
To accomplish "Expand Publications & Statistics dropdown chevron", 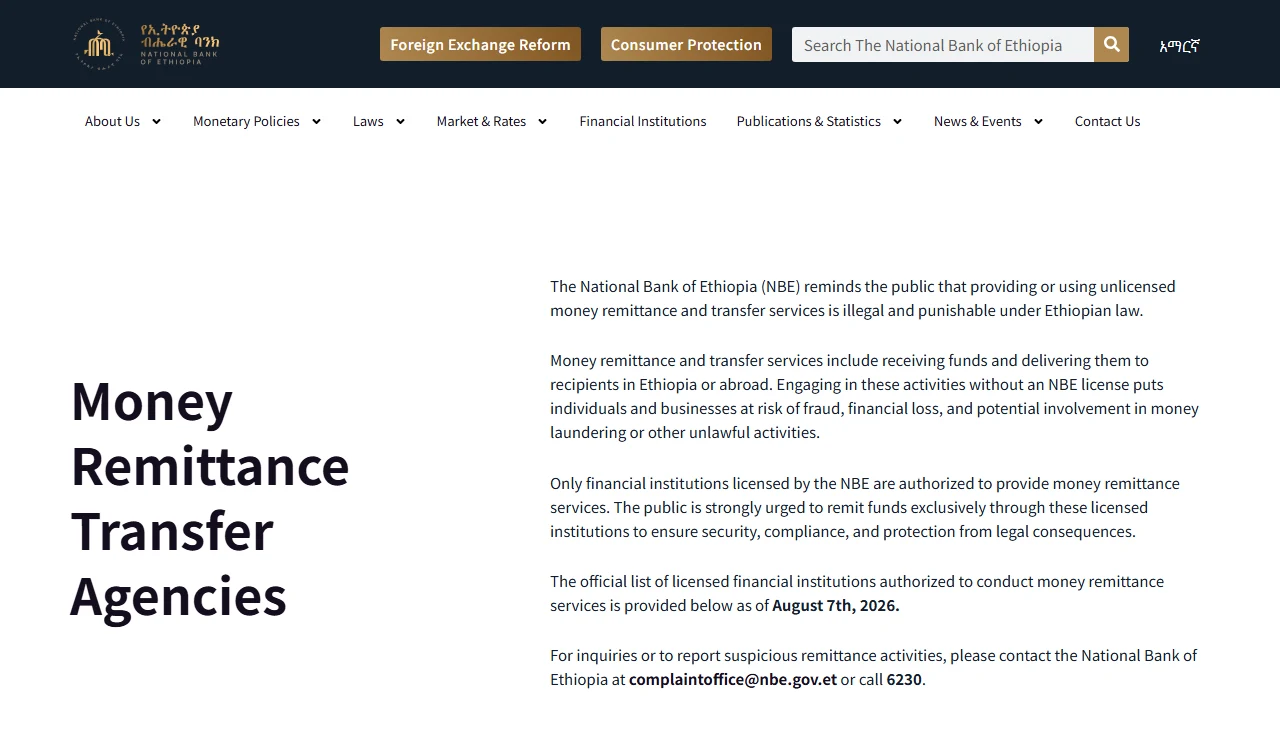I will (897, 121).
